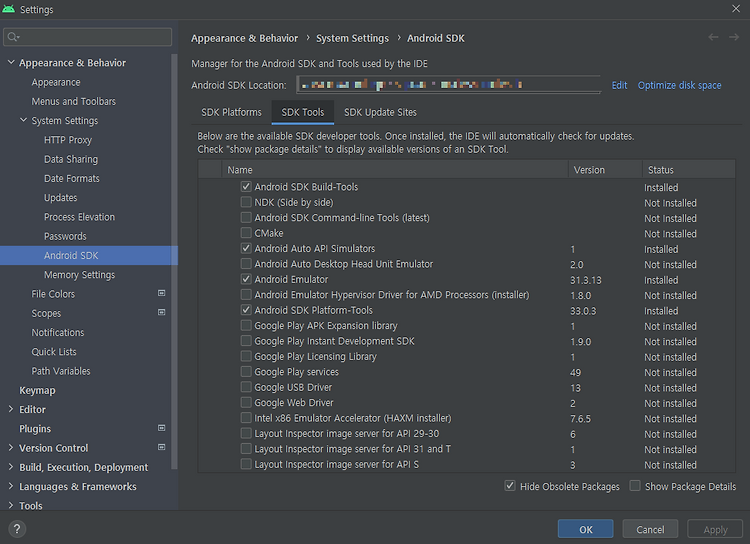Collapse Appearance & Behavior tree node
The width and height of the screenshot is (750, 544).
(11, 62)
